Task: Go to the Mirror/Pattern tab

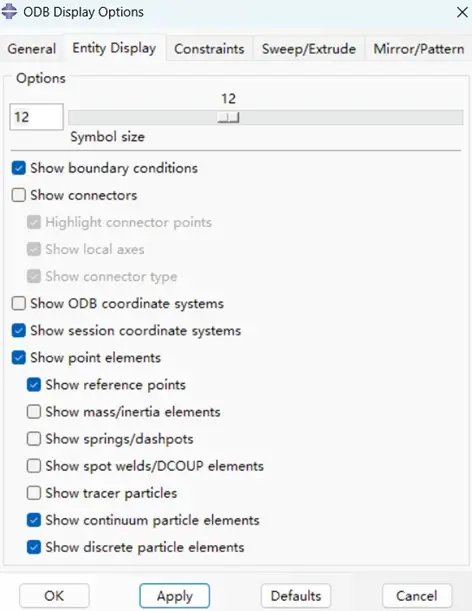Action: 419,49
